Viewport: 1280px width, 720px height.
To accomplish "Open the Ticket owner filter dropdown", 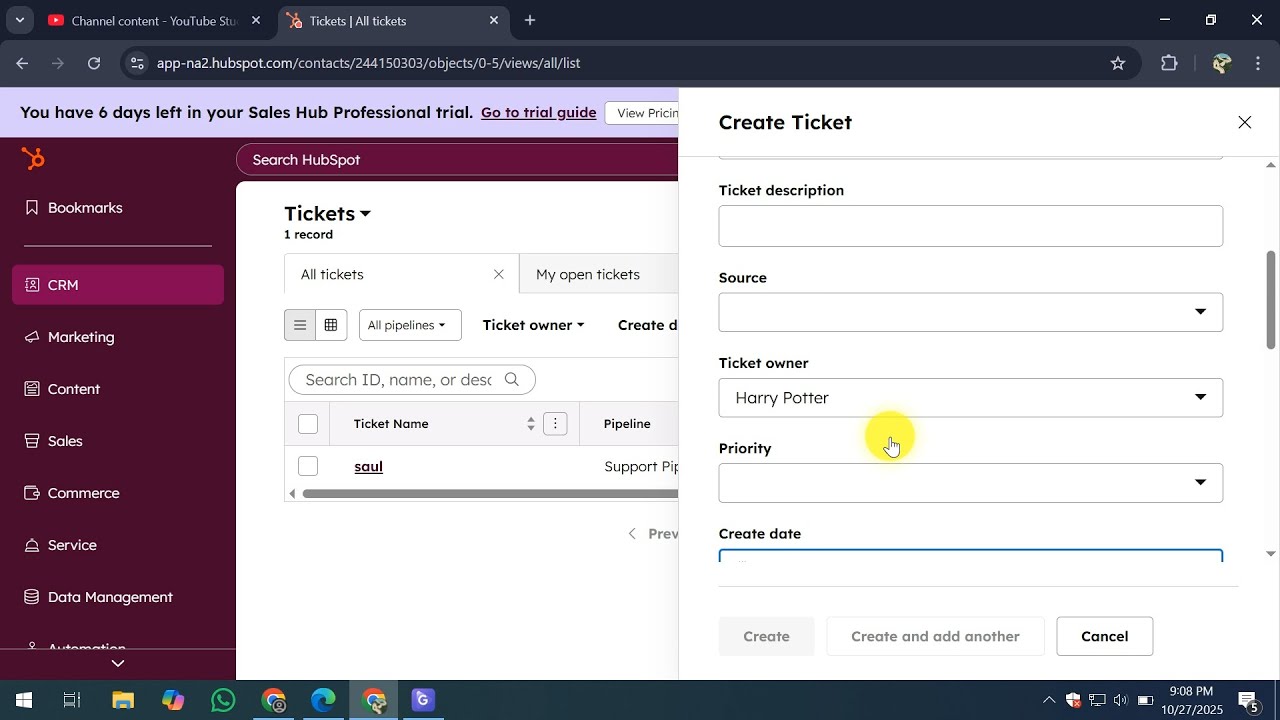I will [x=533, y=325].
